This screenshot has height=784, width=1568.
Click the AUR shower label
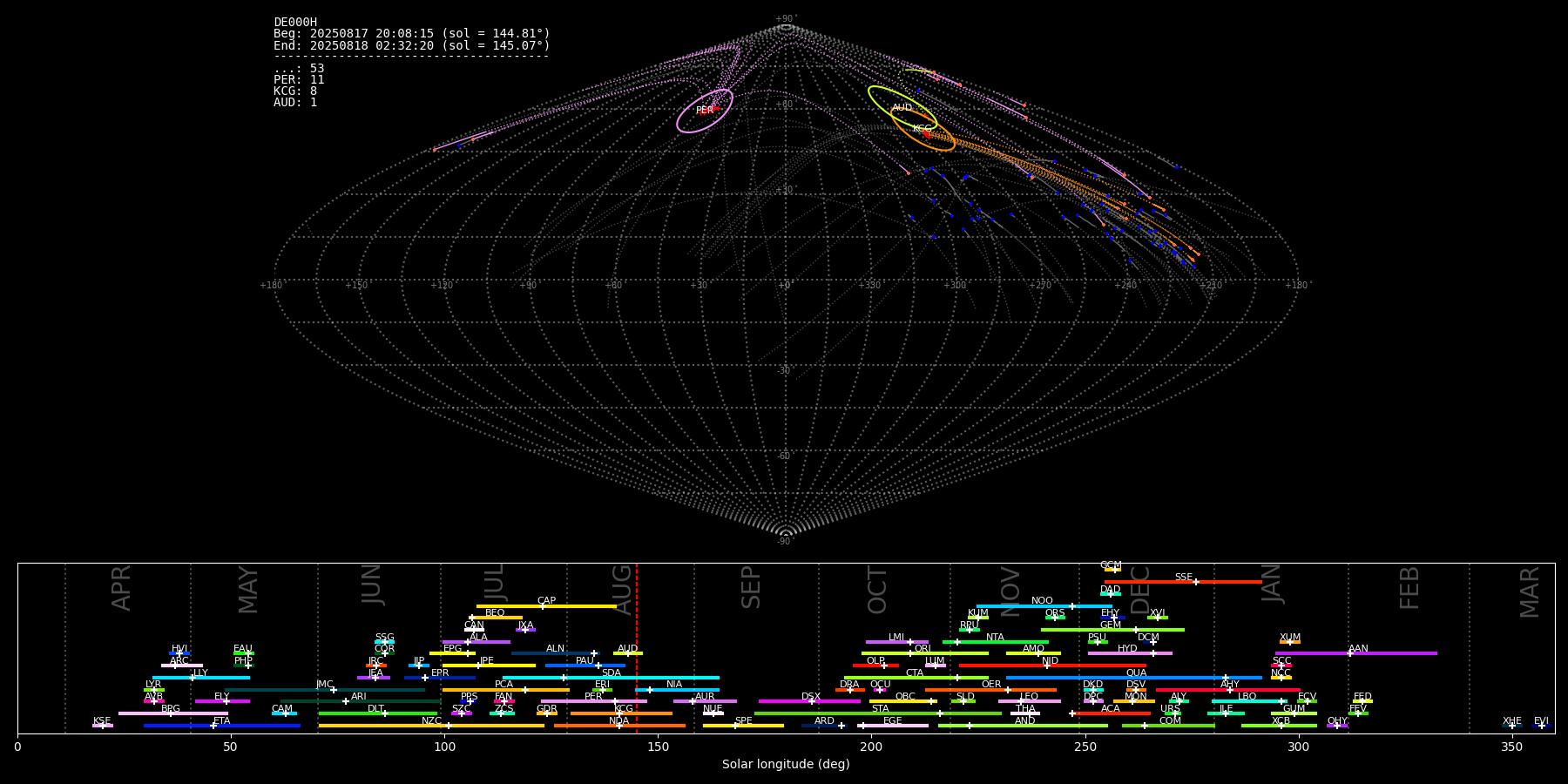click(705, 697)
